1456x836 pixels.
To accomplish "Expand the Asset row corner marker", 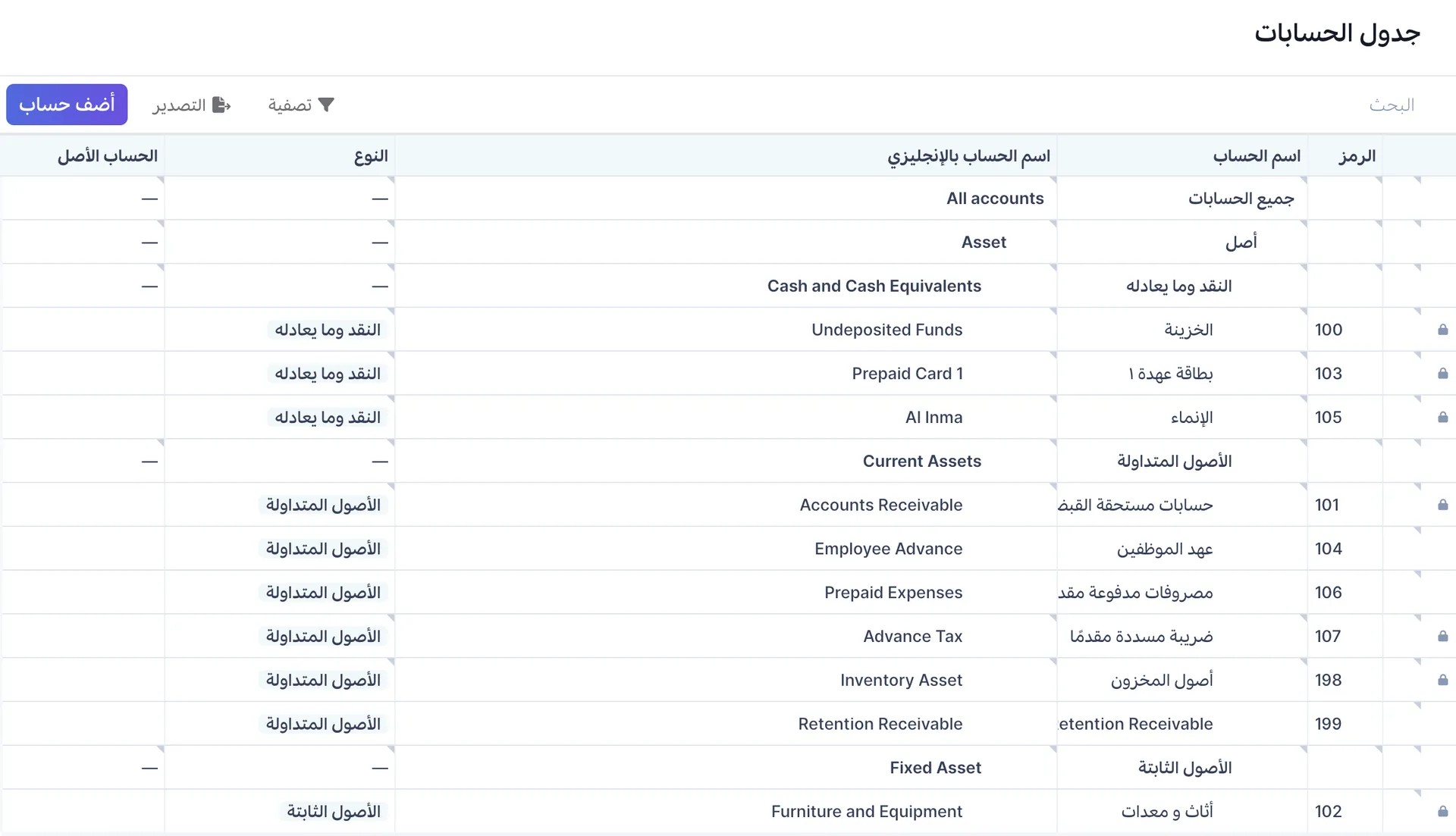I will 1418,225.
